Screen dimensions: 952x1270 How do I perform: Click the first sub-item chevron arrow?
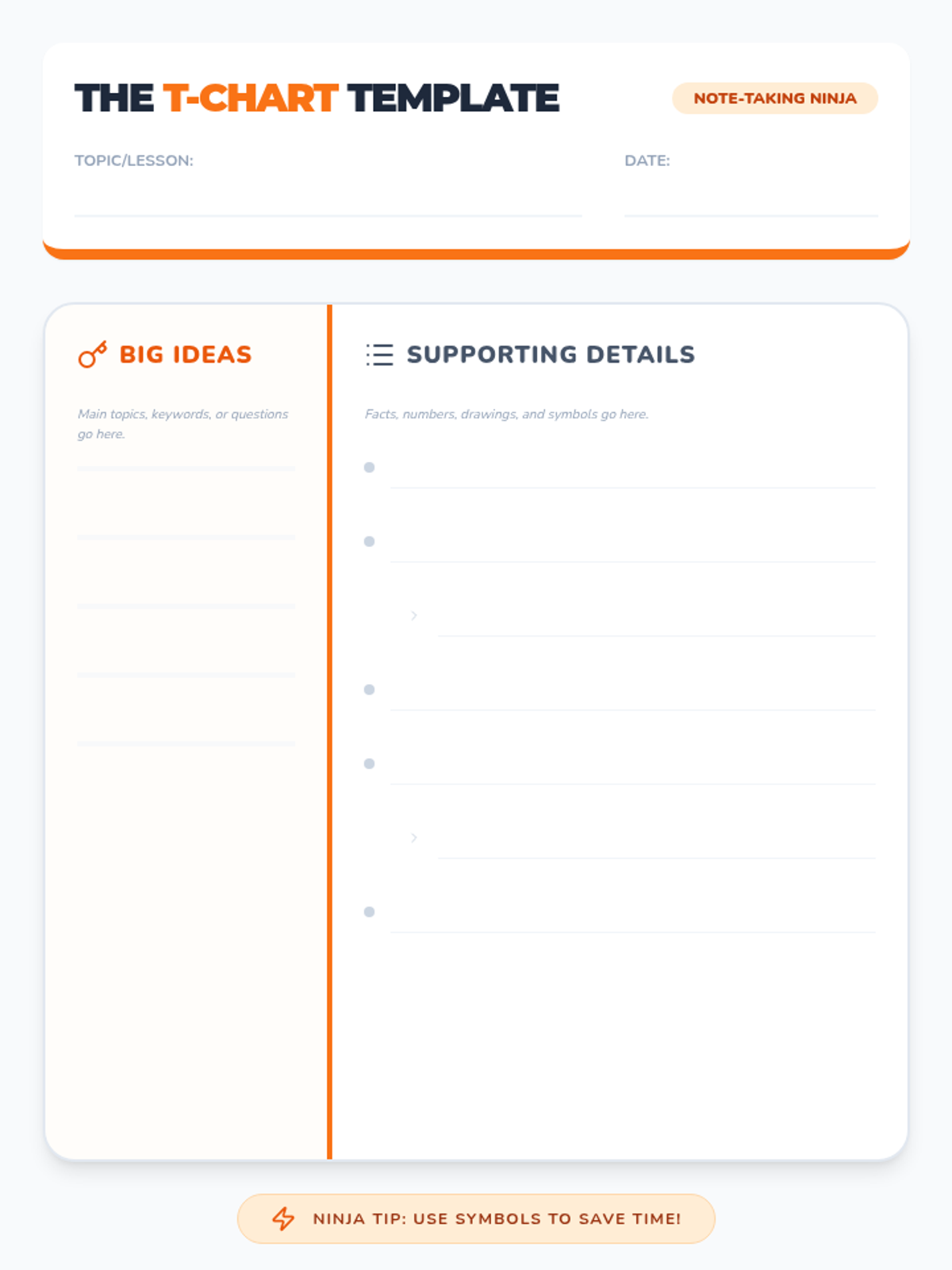pyautogui.click(x=413, y=615)
